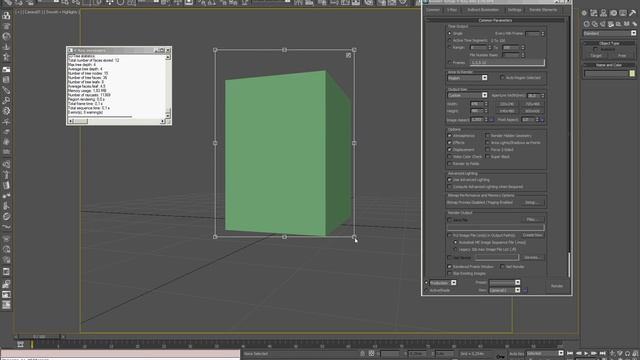
Task: Open the Motion command panel tab
Action: pyautogui.click(x=613, y=13)
